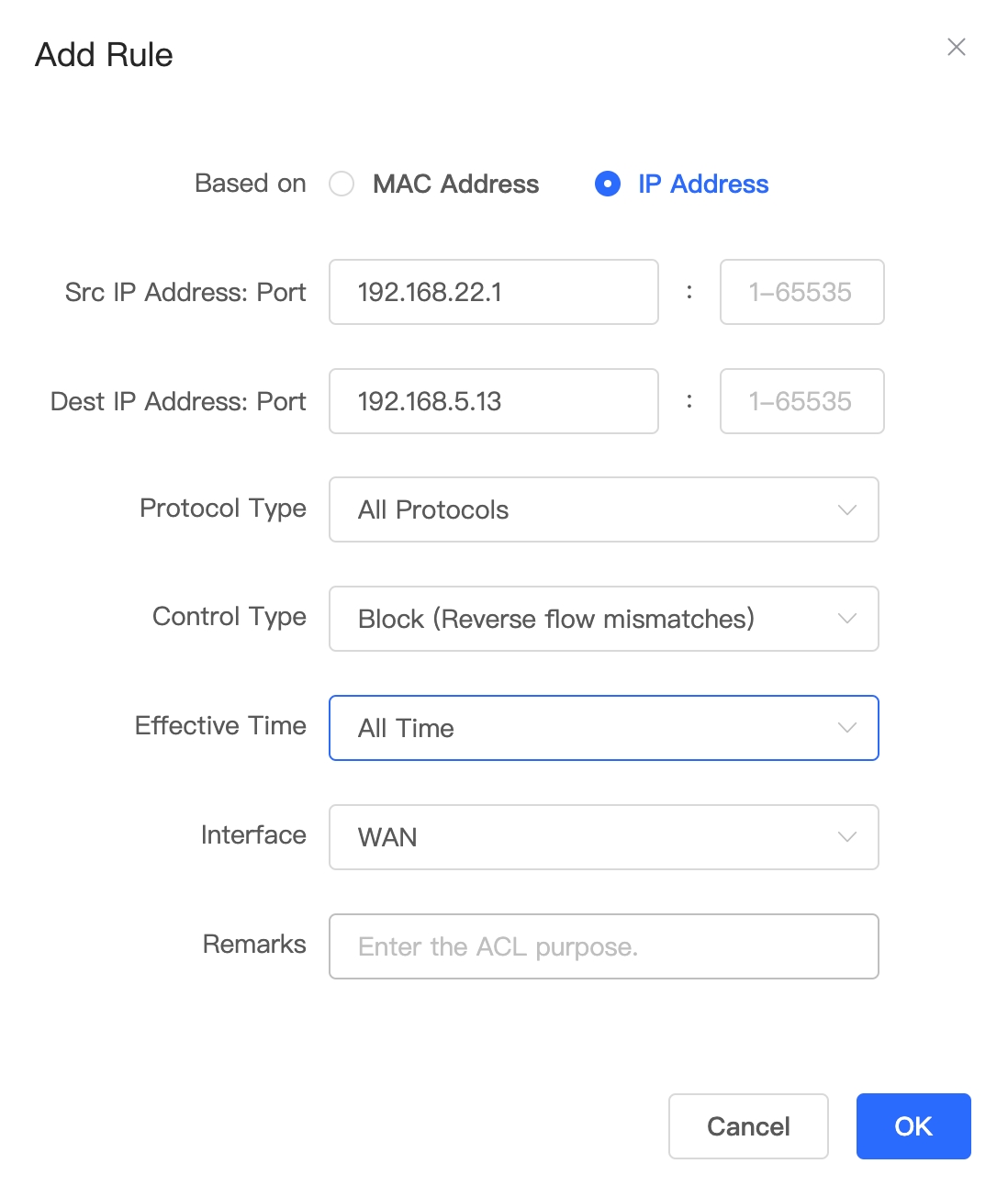Click the chevron in the Block control field

coord(847,619)
